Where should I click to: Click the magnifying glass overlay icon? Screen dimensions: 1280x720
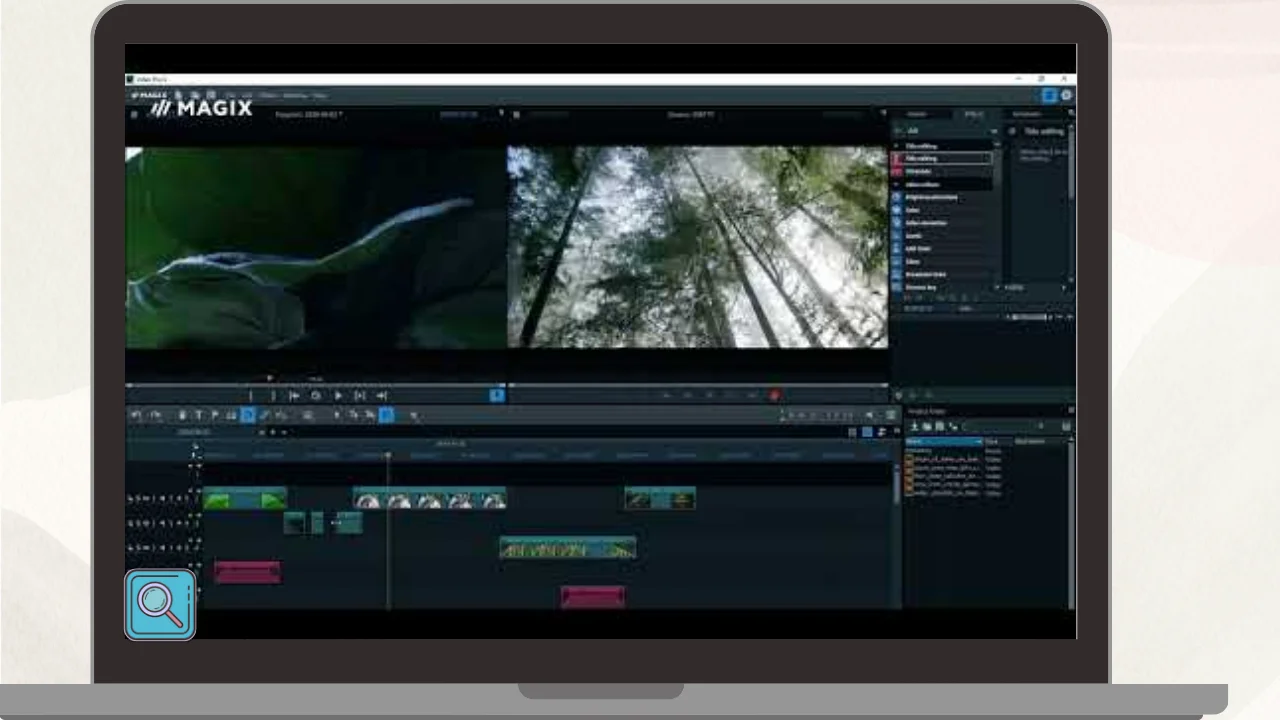coord(160,605)
